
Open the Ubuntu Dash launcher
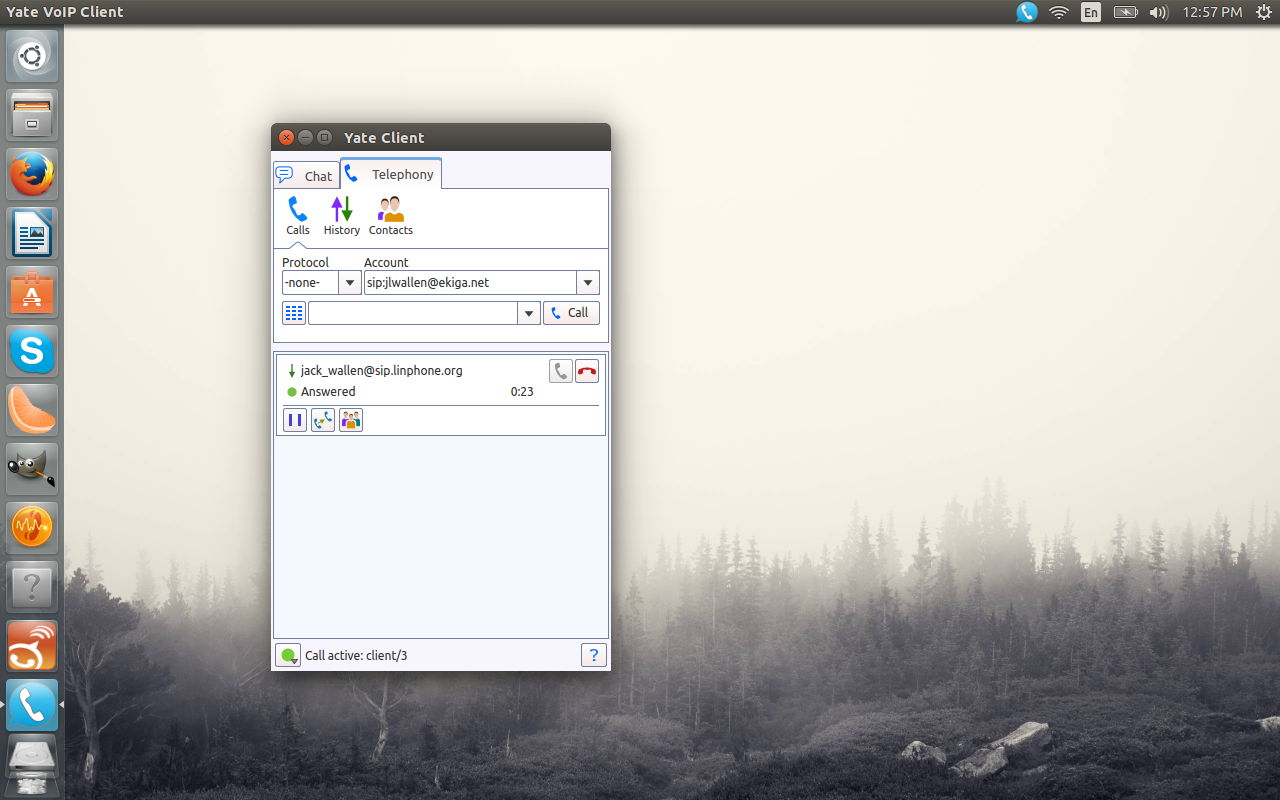(32, 56)
